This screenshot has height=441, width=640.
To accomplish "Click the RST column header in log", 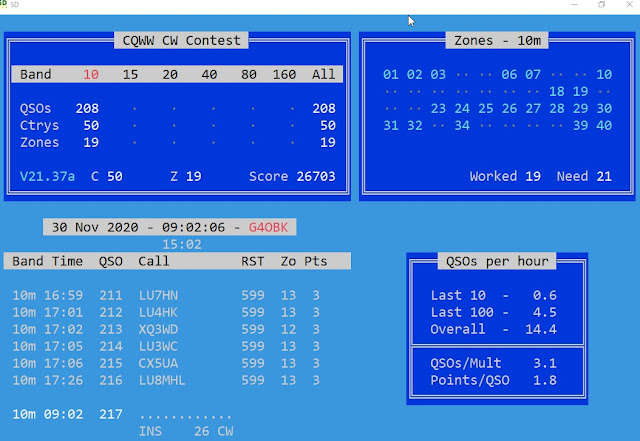I will pos(252,261).
